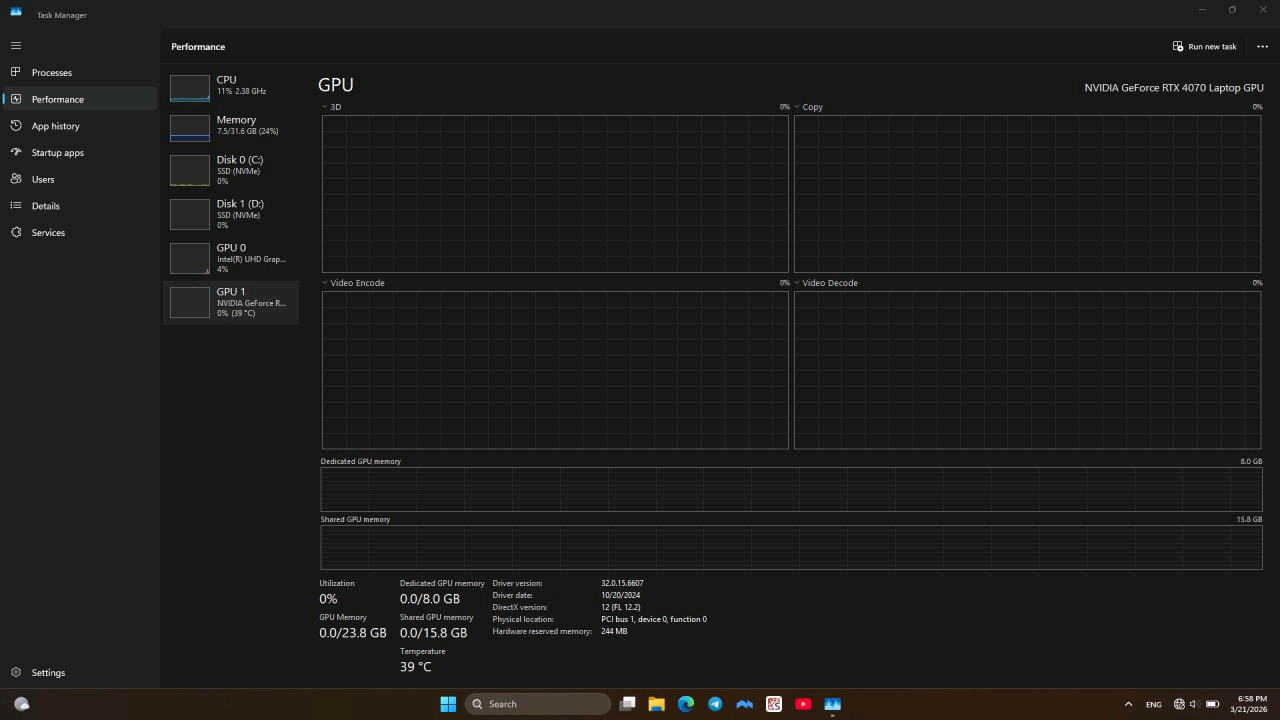Open the Services page
1280x720 pixels.
point(47,232)
